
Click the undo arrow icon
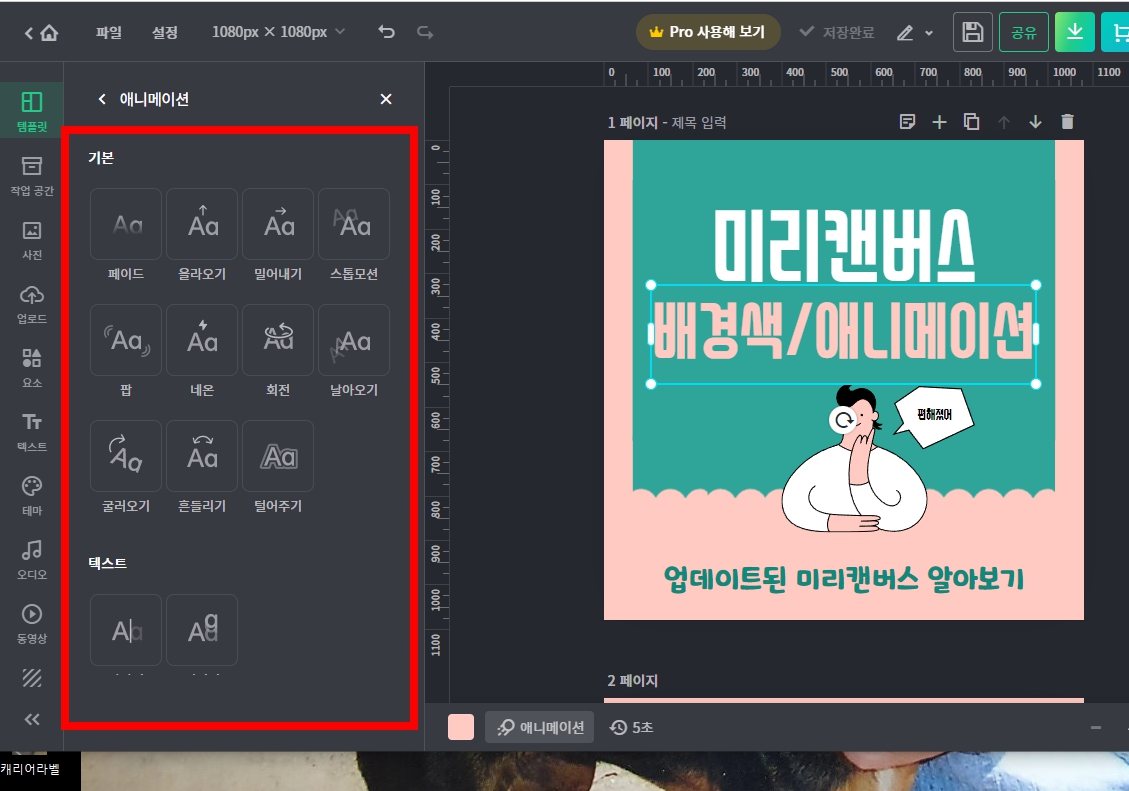click(x=386, y=31)
